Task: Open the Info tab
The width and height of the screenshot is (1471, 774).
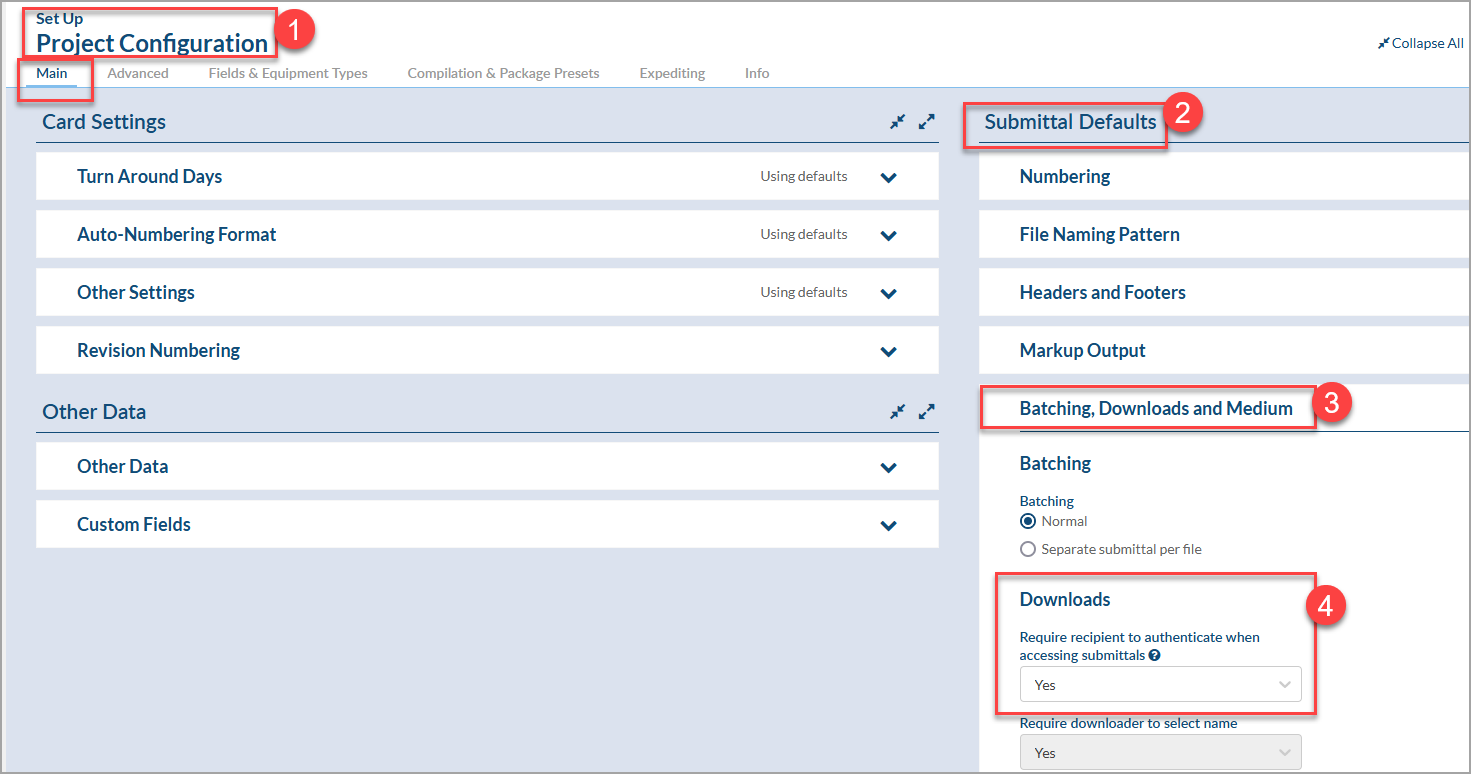Action: click(x=757, y=73)
